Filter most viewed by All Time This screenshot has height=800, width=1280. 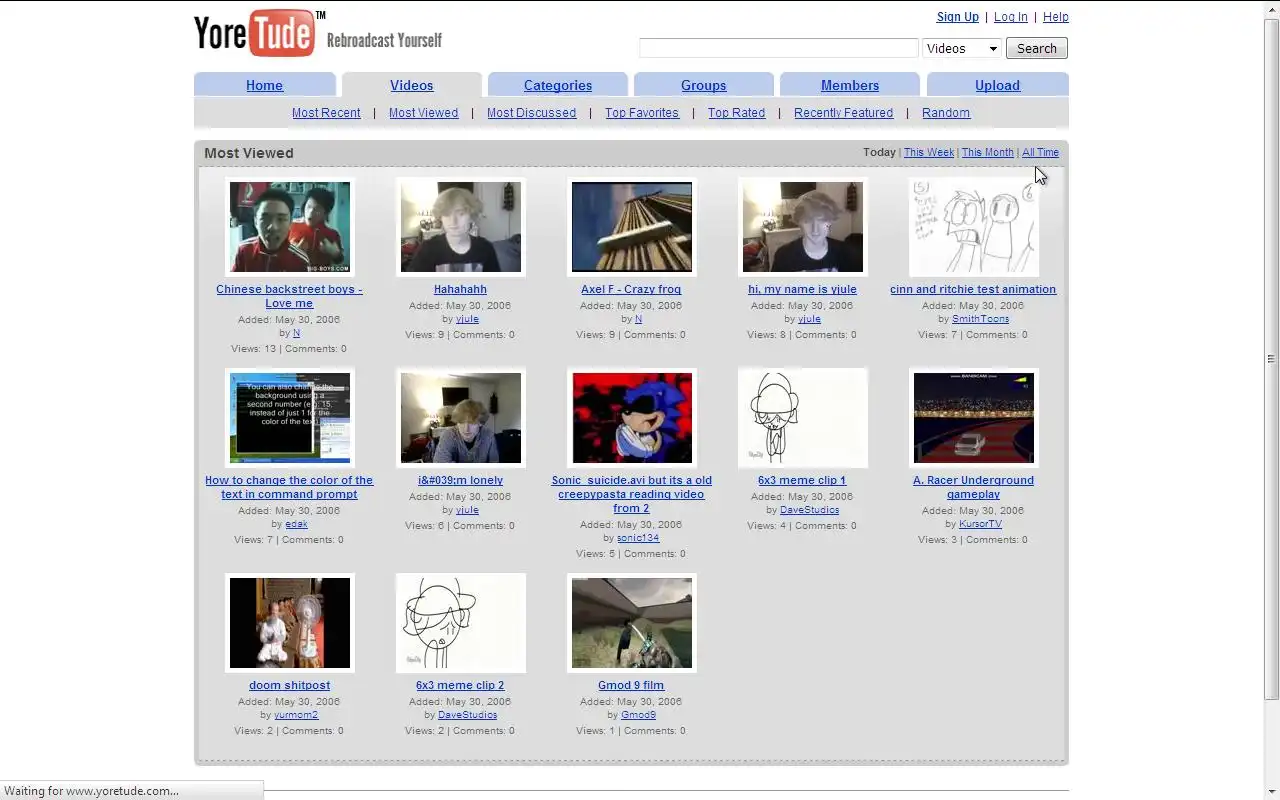pos(1040,153)
